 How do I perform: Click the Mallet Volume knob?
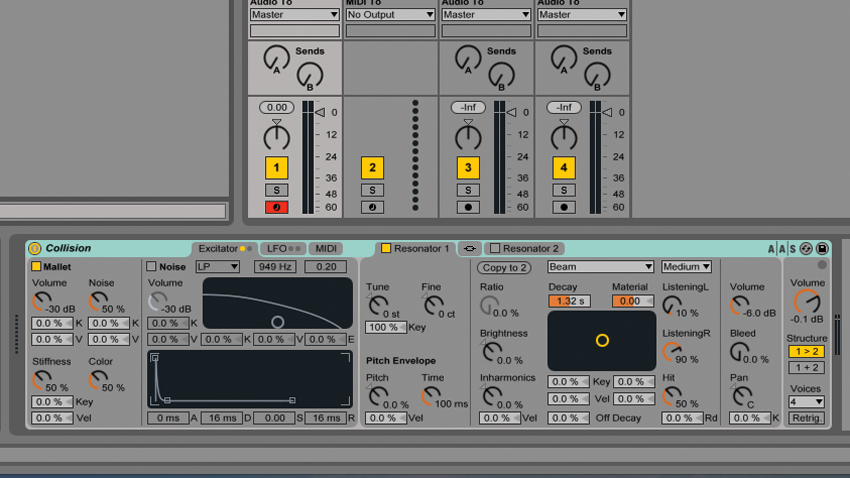tap(42, 302)
